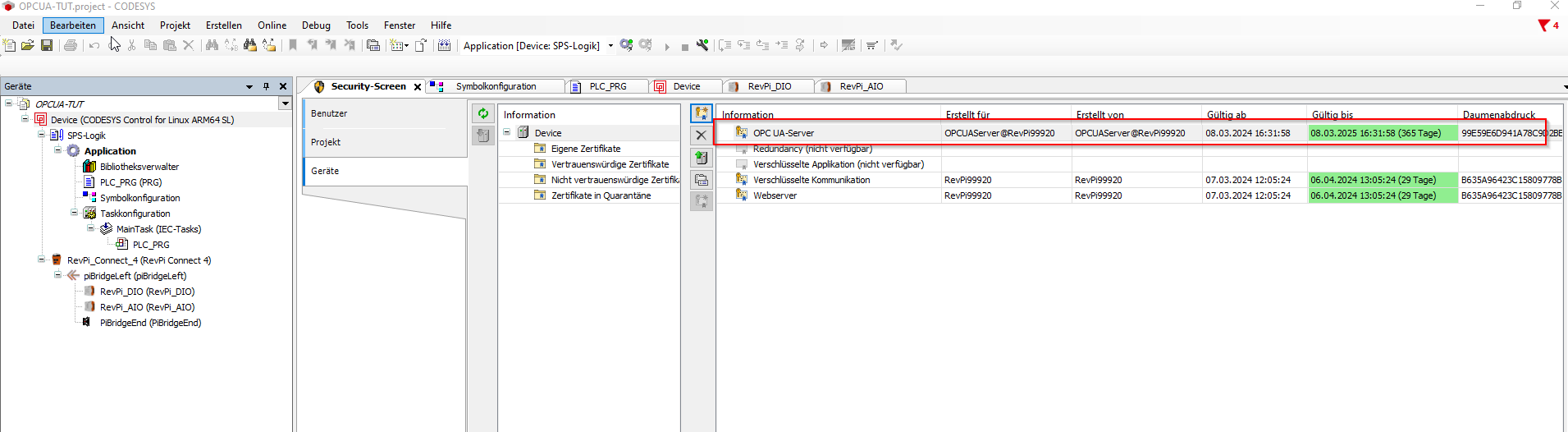The image size is (1568, 432).
Task: Switch to the RevPi_AIO tab
Action: pyautogui.click(x=862, y=86)
